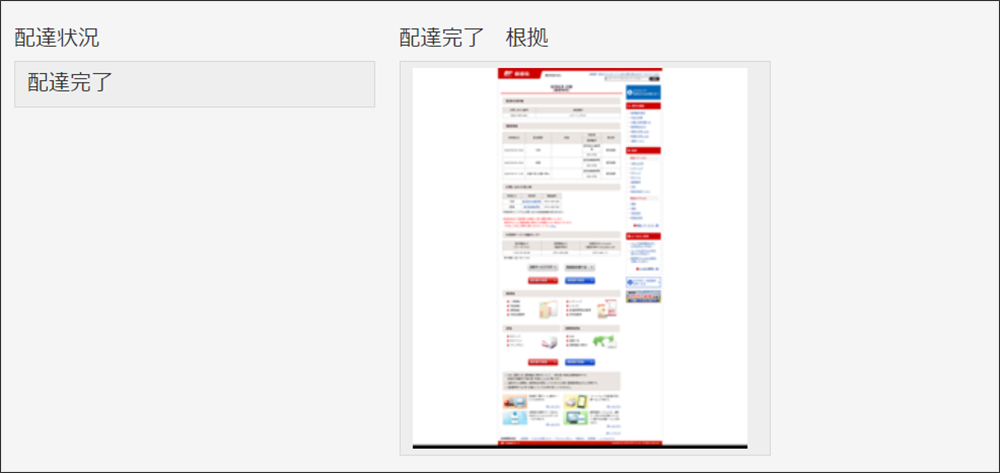Screen dimensions: 1000x473
Task: Click the lower red button in the thumbnail
Action: tap(543, 361)
